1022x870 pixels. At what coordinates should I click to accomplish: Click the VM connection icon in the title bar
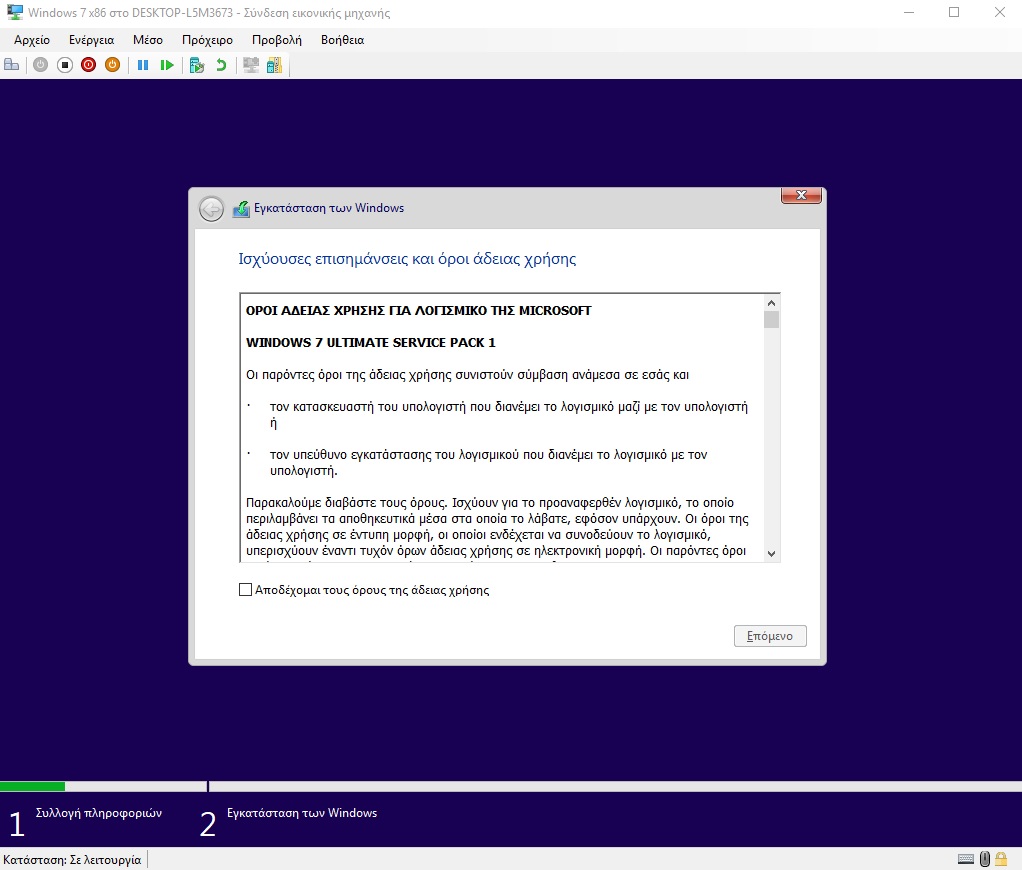coord(14,12)
